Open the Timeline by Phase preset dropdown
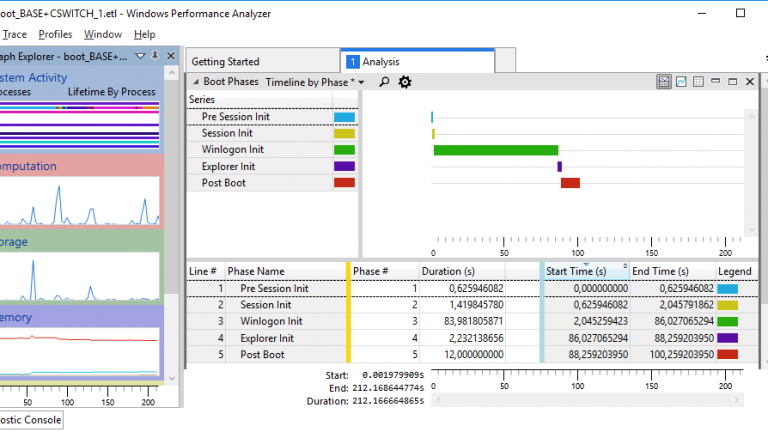The image size is (768, 432). point(361,82)
